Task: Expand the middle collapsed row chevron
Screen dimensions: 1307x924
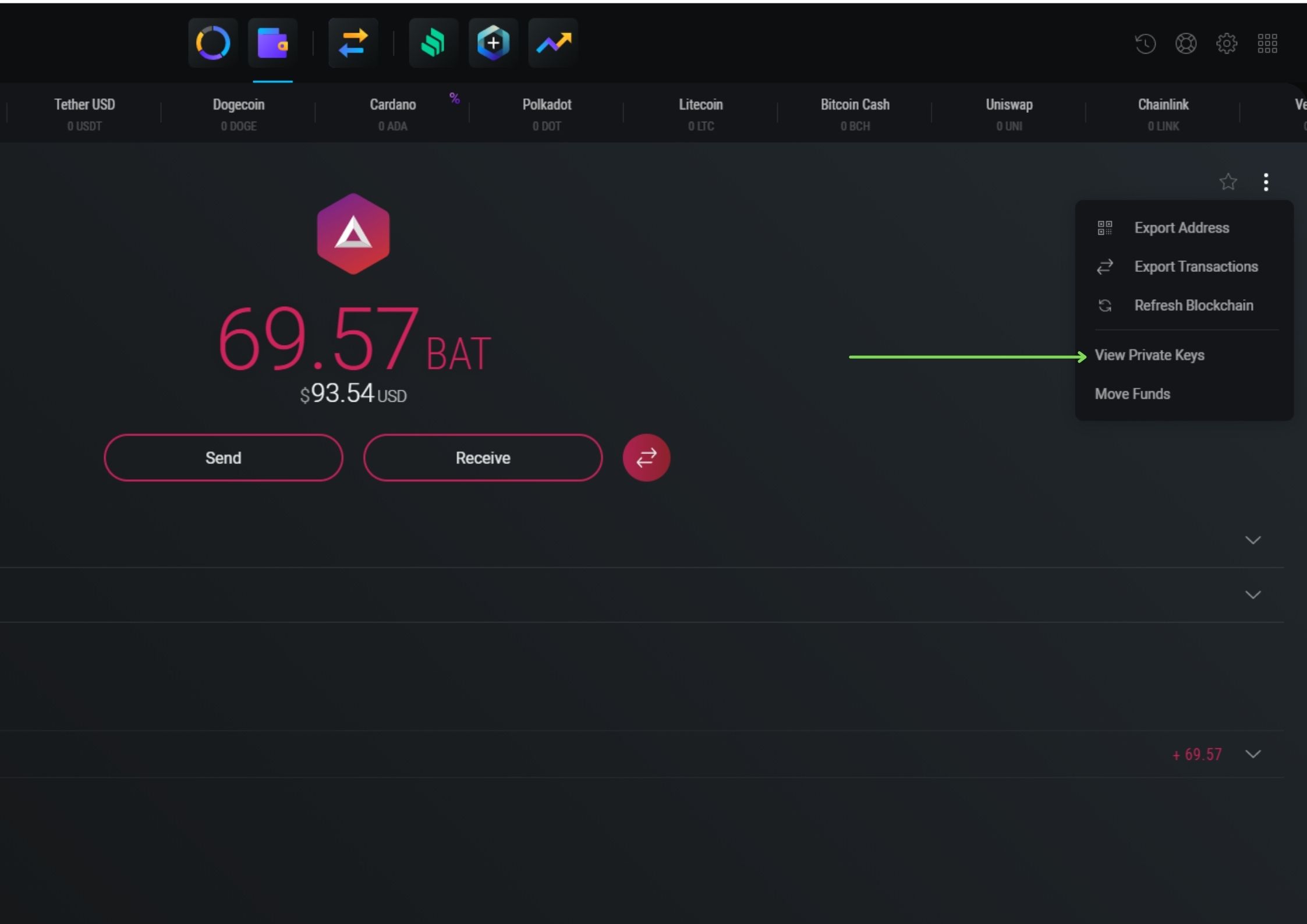Action: click(x=1253, y=595)
